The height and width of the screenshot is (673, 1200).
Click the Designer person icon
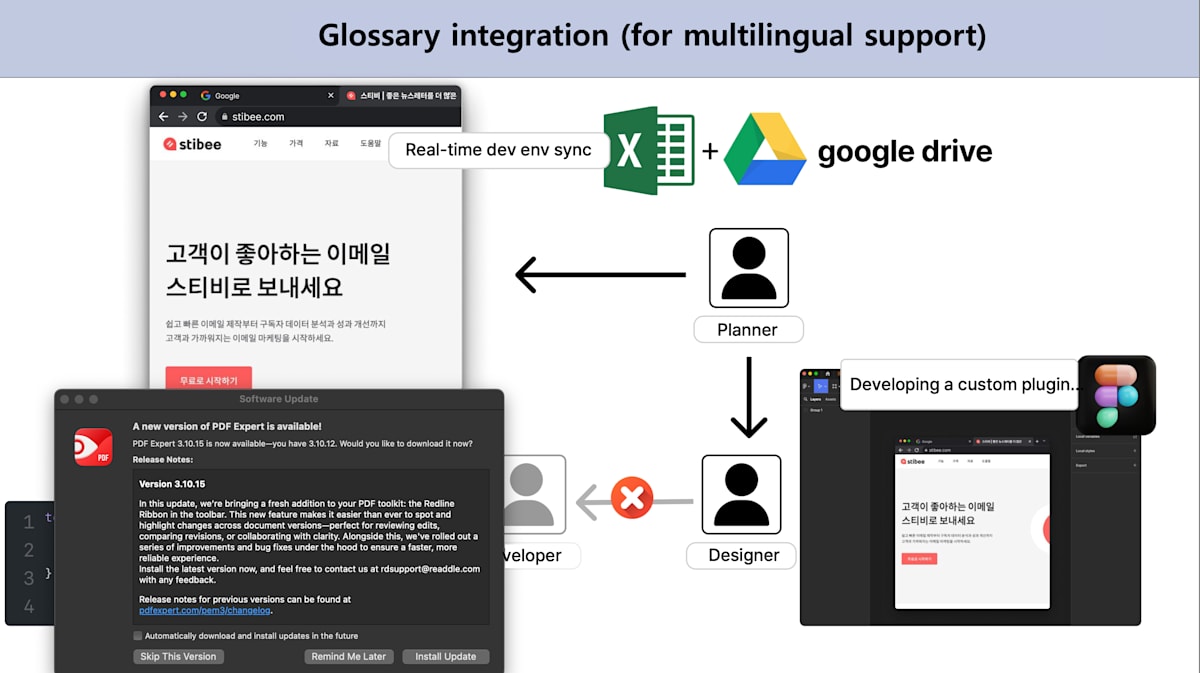[741, 495]
